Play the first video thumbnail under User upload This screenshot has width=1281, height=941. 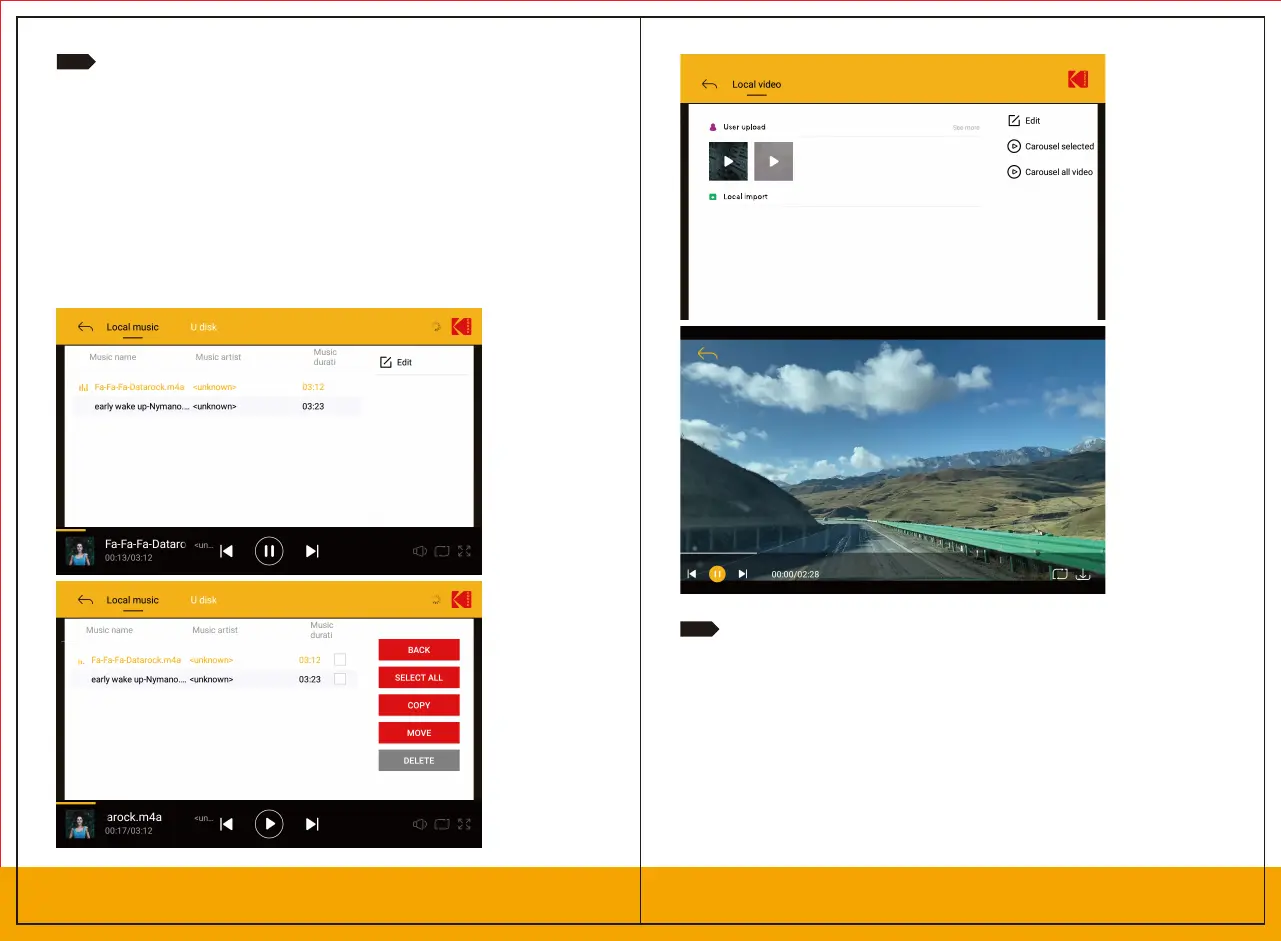point(728,161)
